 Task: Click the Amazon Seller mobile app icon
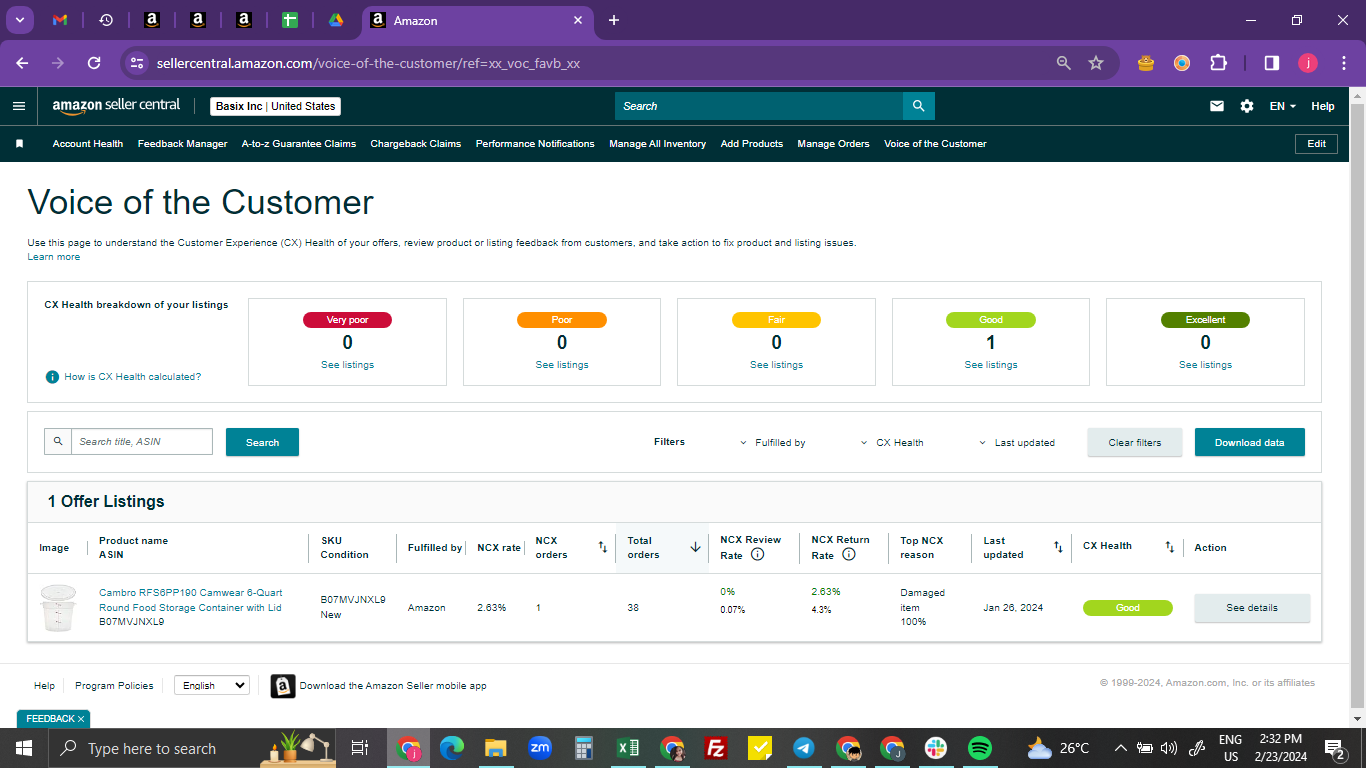pyautogui.click(x=283, y=686)
